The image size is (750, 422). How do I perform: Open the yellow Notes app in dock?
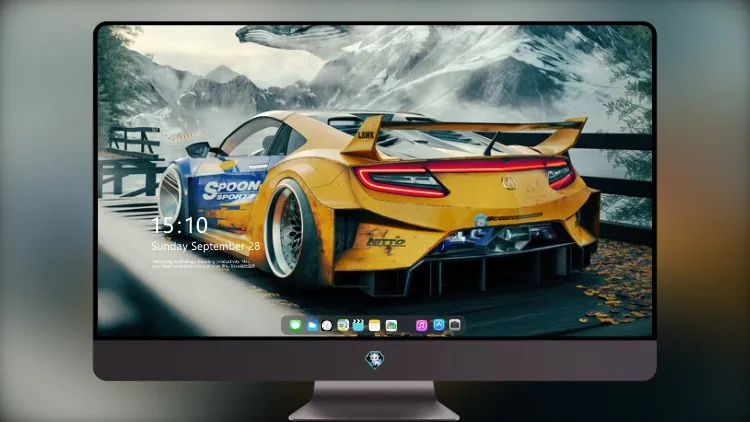375,326
